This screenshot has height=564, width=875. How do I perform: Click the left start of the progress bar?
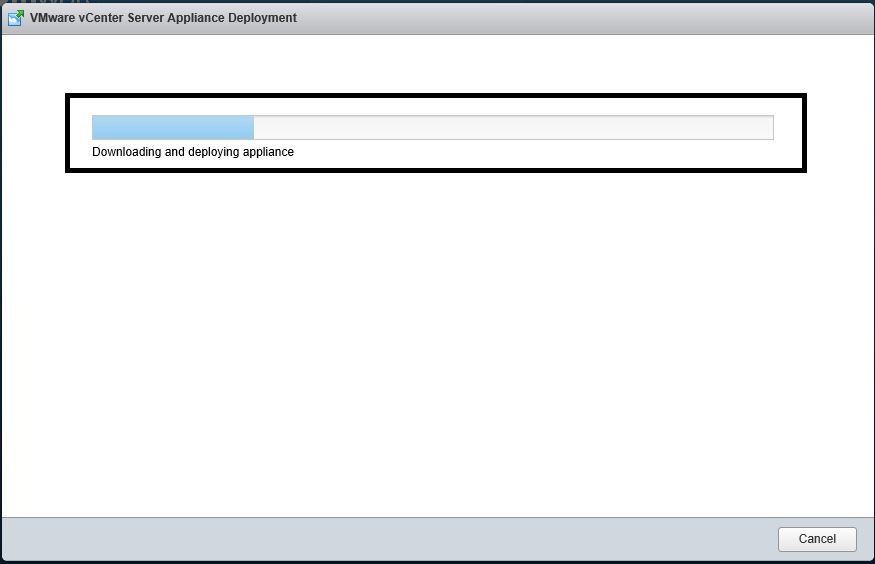click(x=96, y=127)
